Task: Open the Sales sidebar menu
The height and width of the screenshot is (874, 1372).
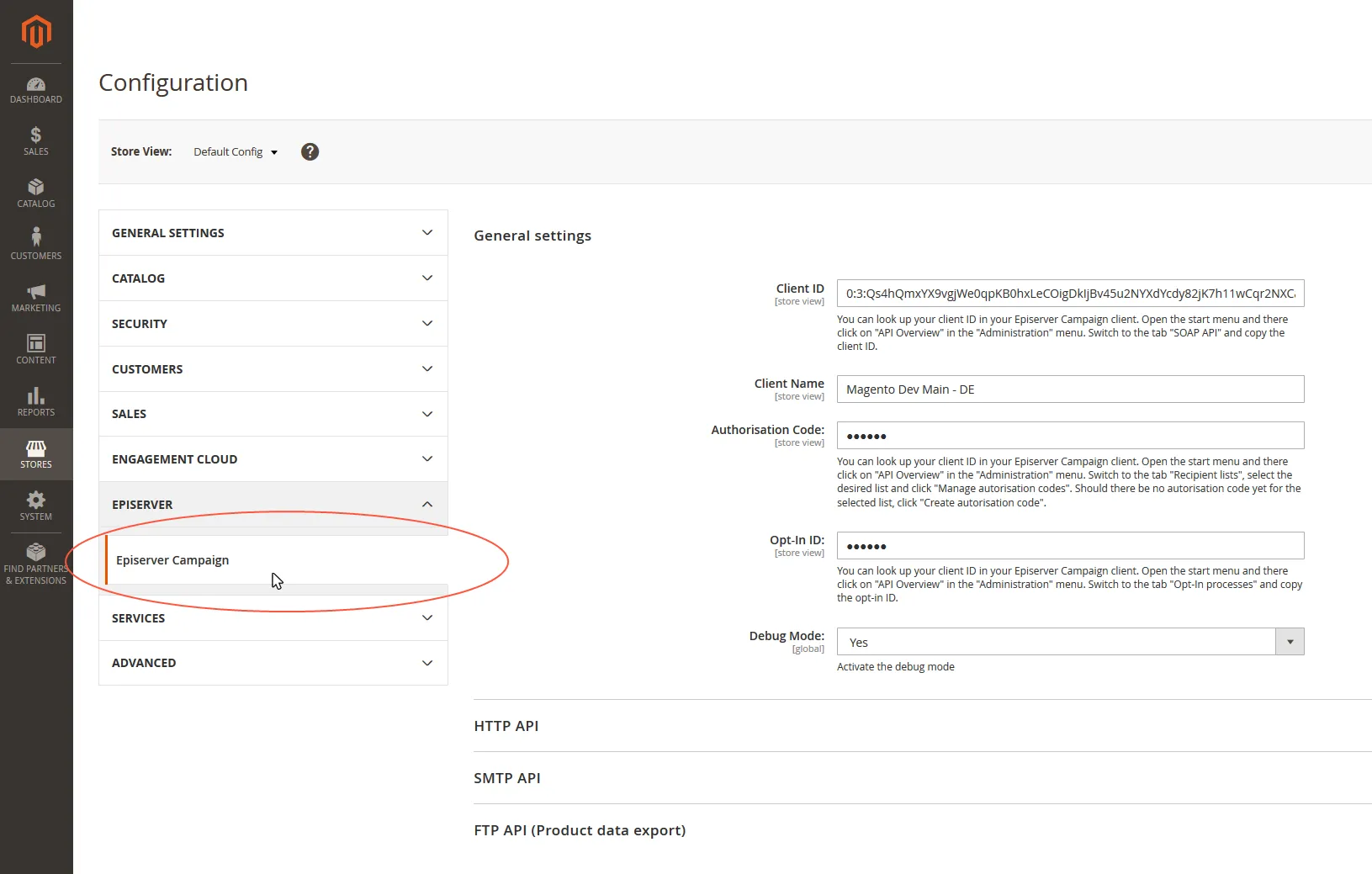Action: click(x=36, y=141)
